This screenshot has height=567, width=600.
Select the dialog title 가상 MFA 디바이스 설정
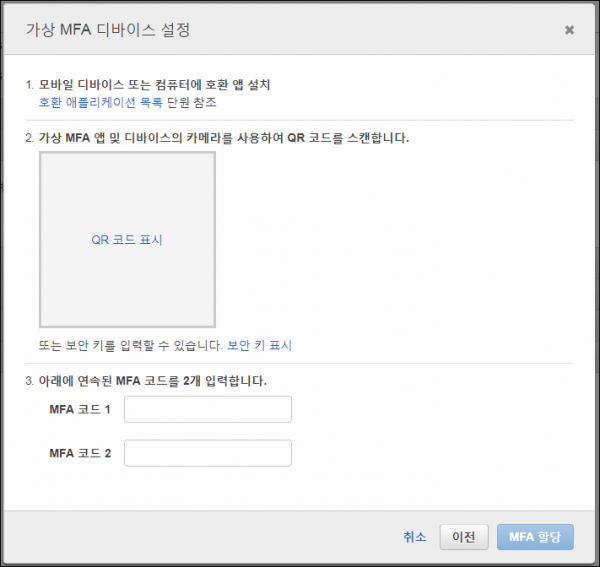[108, 30]
